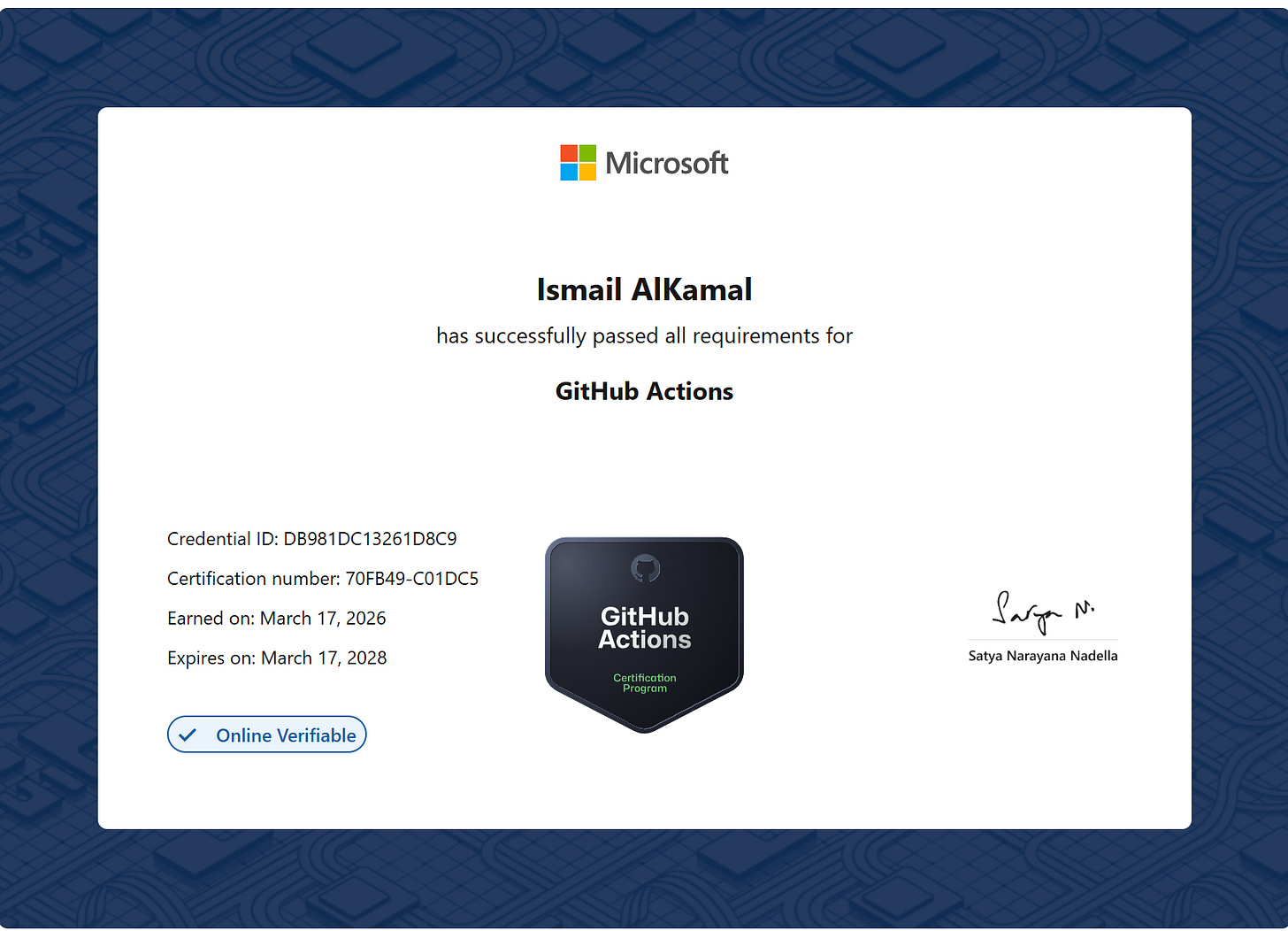The image size is (1288, 931).
Task: Click the Microsoft four-square logo
Action: pos(578,163)
